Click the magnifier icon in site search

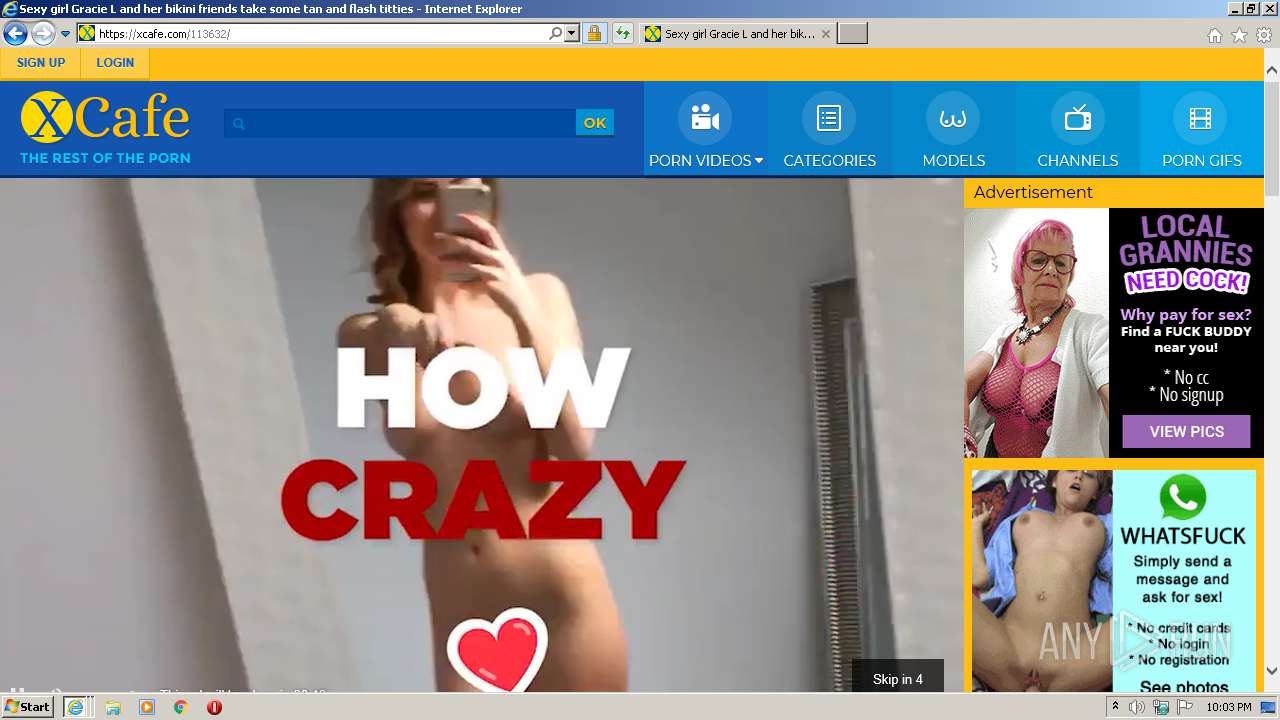[x=238, y=123]
